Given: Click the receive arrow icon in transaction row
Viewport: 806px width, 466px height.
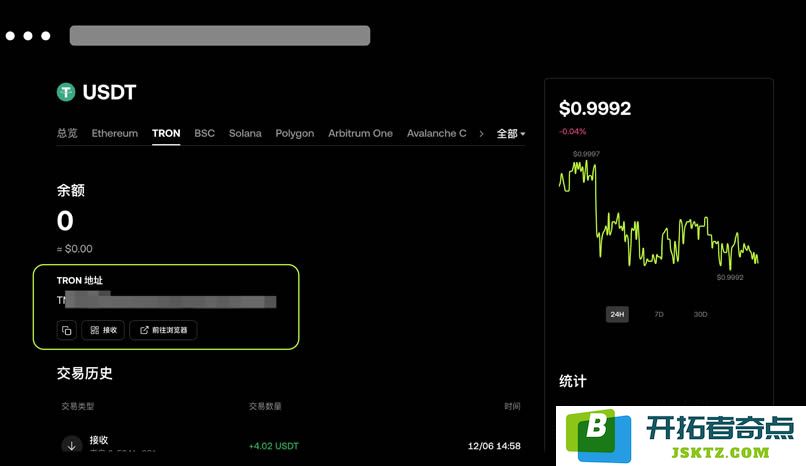Looking at the screenshot, I should coord(71,445).
